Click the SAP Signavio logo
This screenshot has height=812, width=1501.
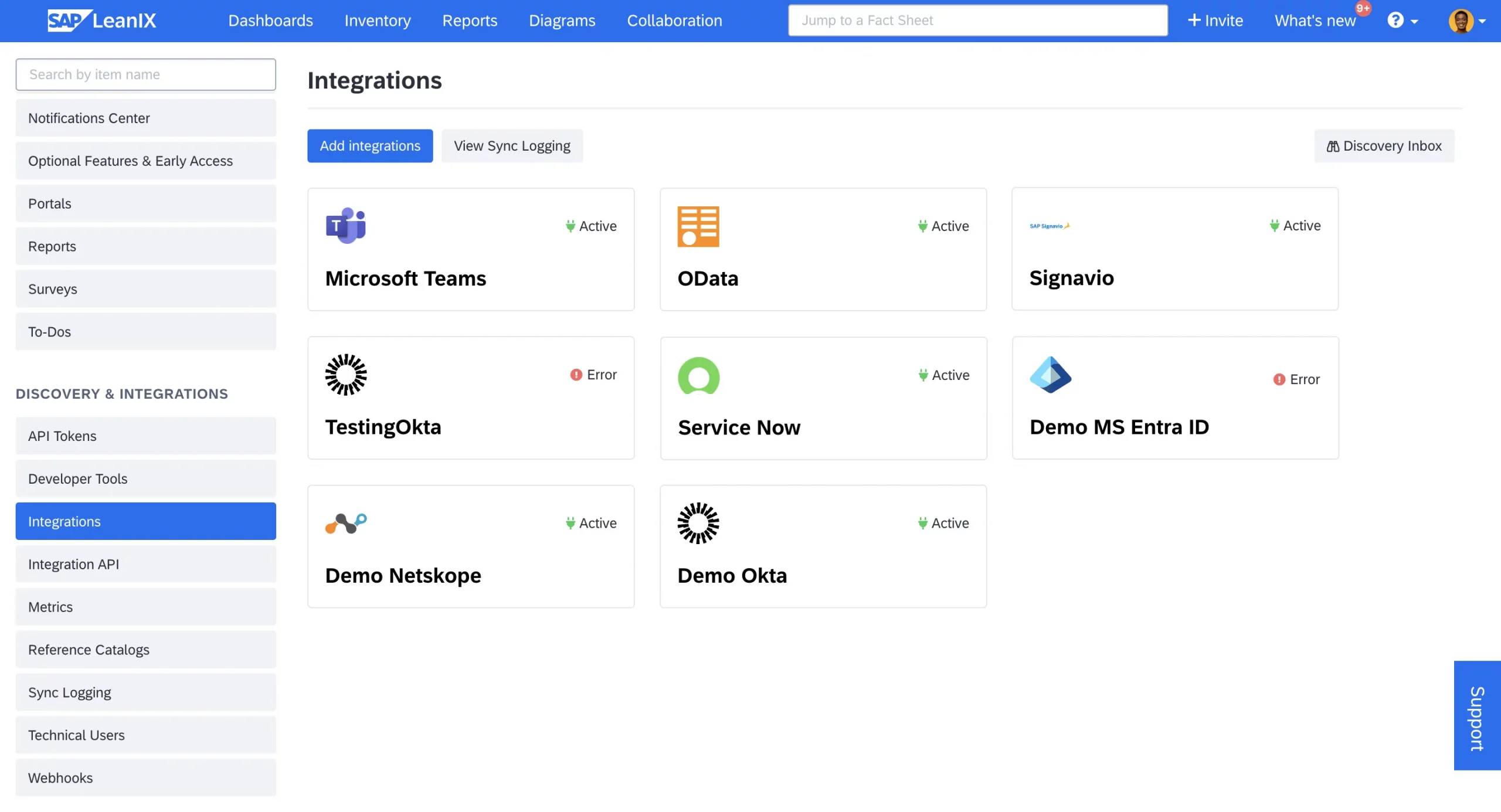click(x=1050, y=226)
